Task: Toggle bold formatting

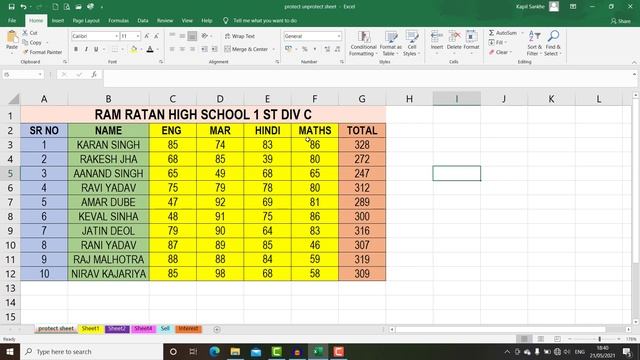Action: [x=76, y=49]
